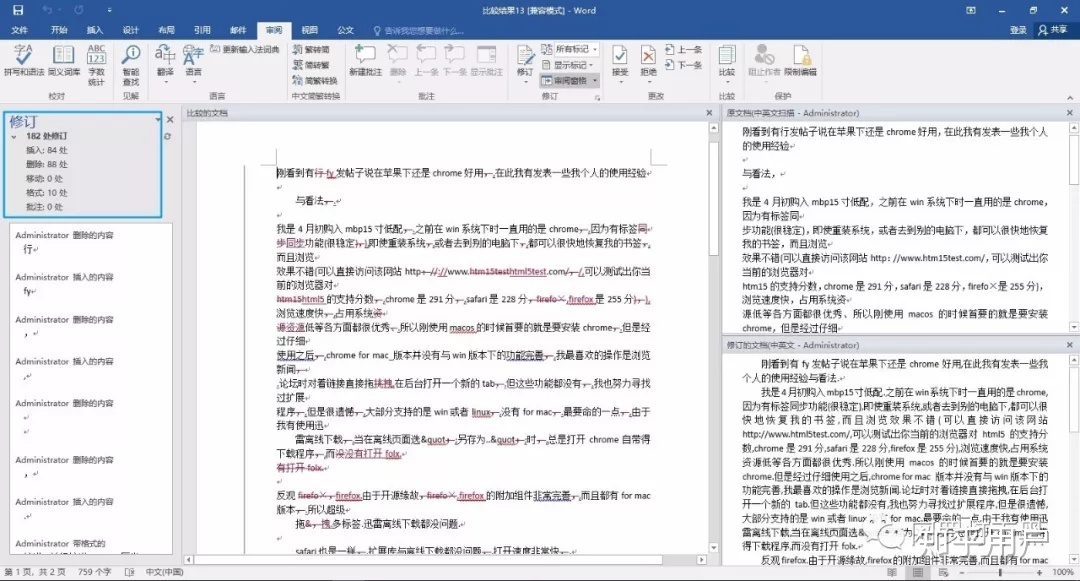Open the 修订 pane options dropdown arrow
1080x581 pixels.
158,119
